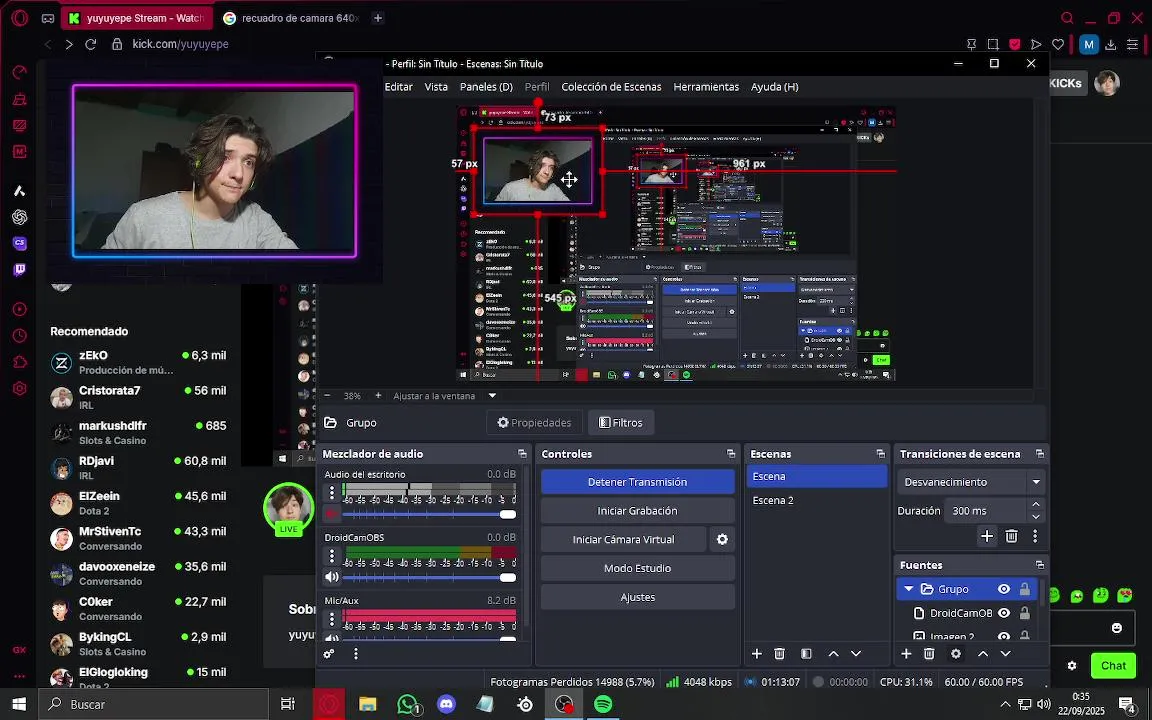Open Colección de Escenas menu
1152x720 pixels.
click(611, 87)
